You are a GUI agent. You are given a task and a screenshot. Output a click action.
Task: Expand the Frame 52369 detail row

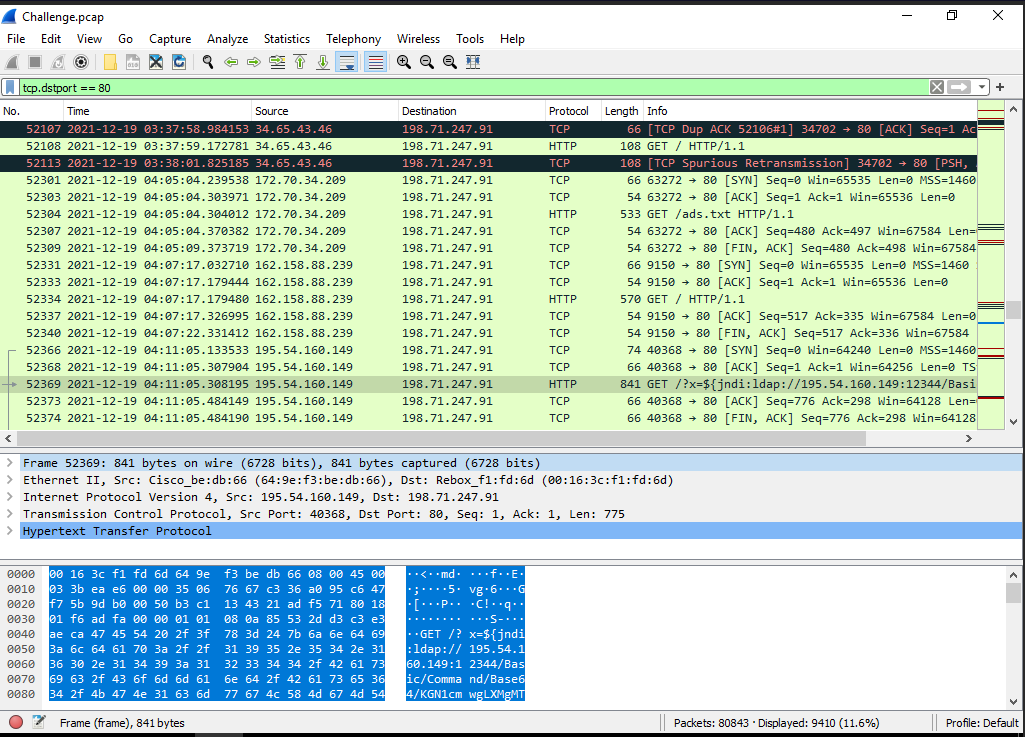point(10,463)
